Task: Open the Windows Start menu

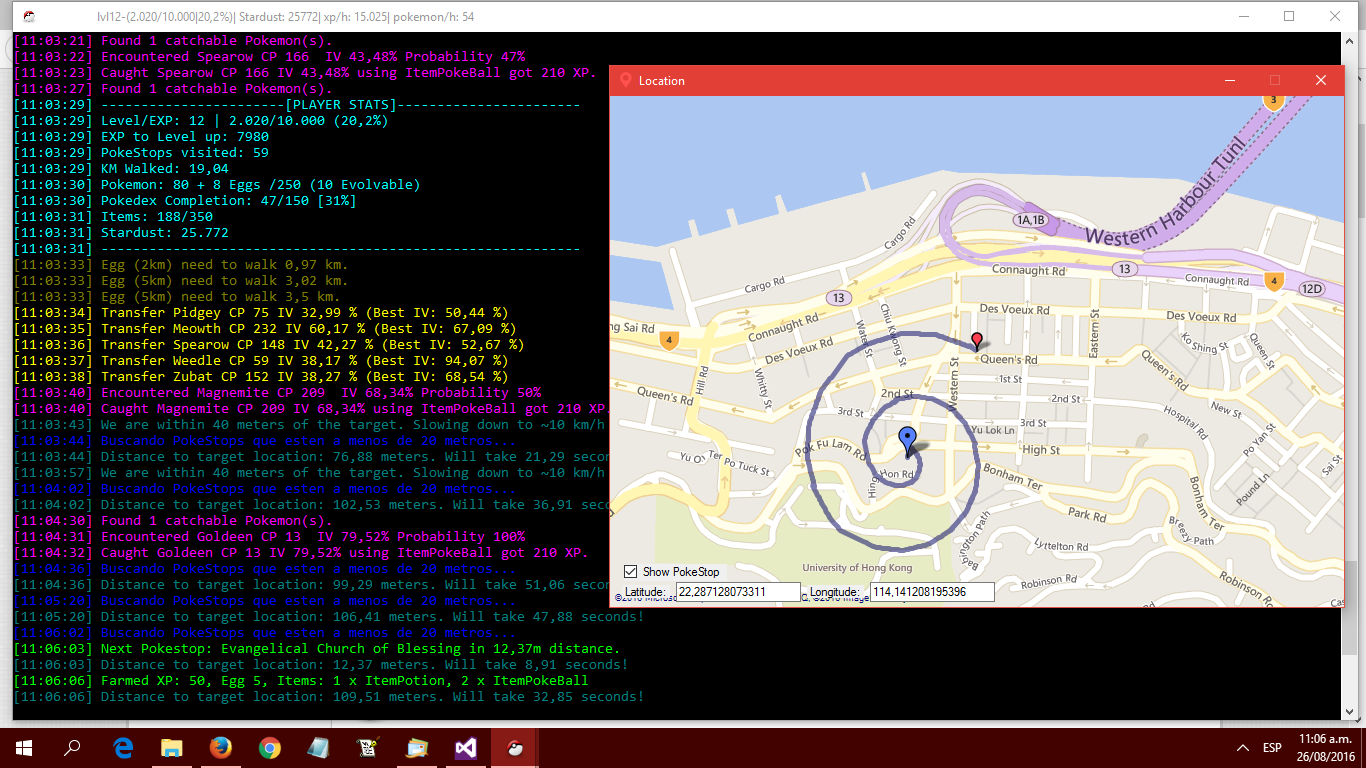Action: click(x=23, y=747)
